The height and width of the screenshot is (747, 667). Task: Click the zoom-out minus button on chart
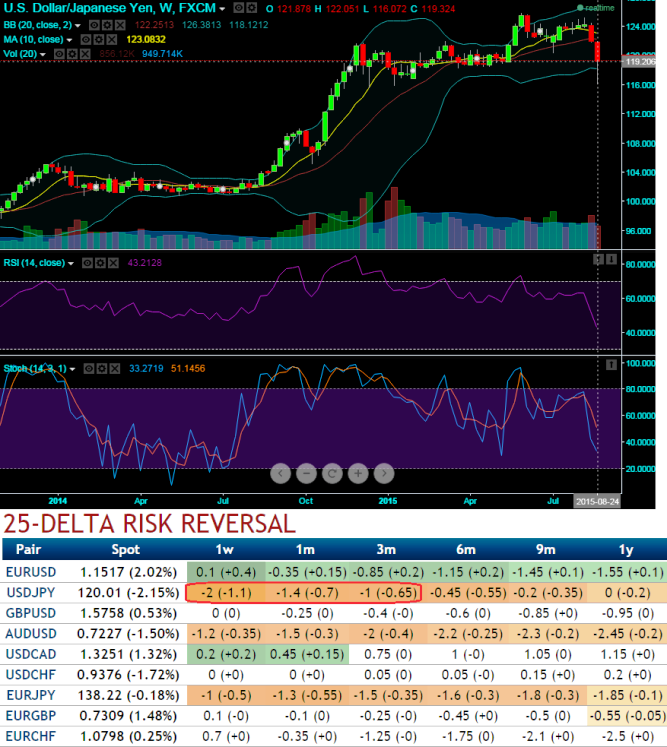point(306,474)
